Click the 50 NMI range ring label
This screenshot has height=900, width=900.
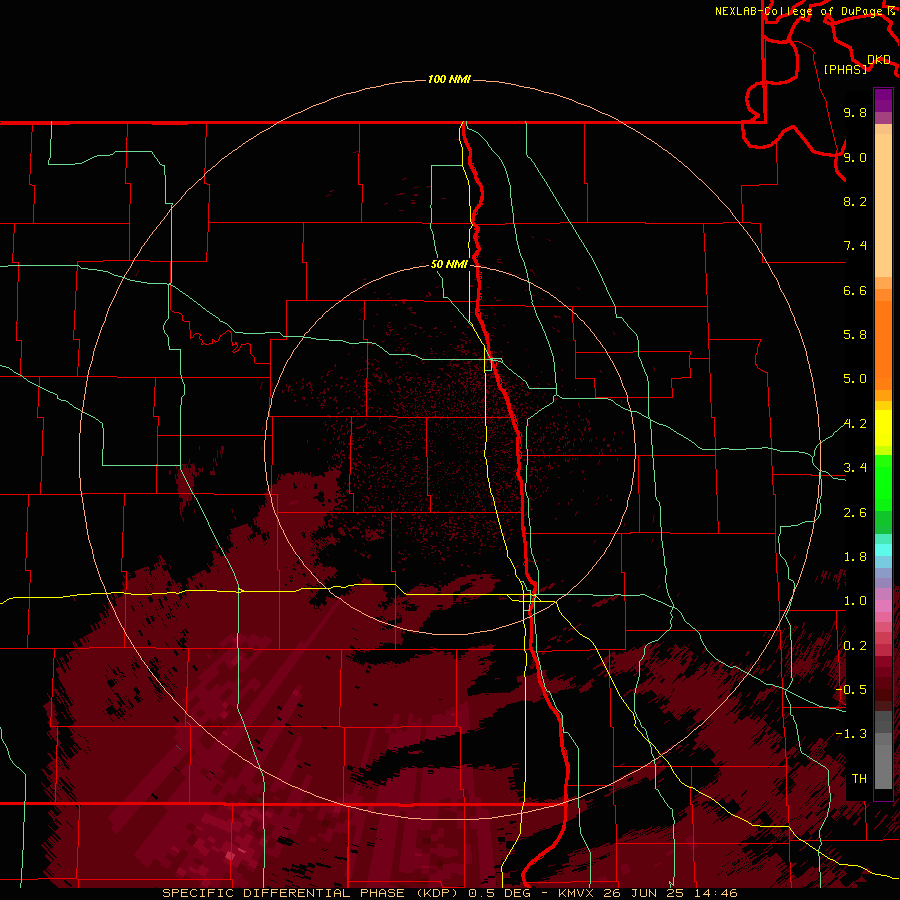449,264
